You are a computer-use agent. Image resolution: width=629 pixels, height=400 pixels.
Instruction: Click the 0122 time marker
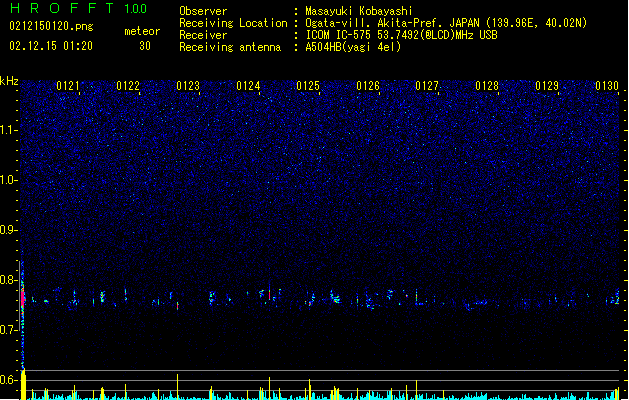(x=128, y=86)
